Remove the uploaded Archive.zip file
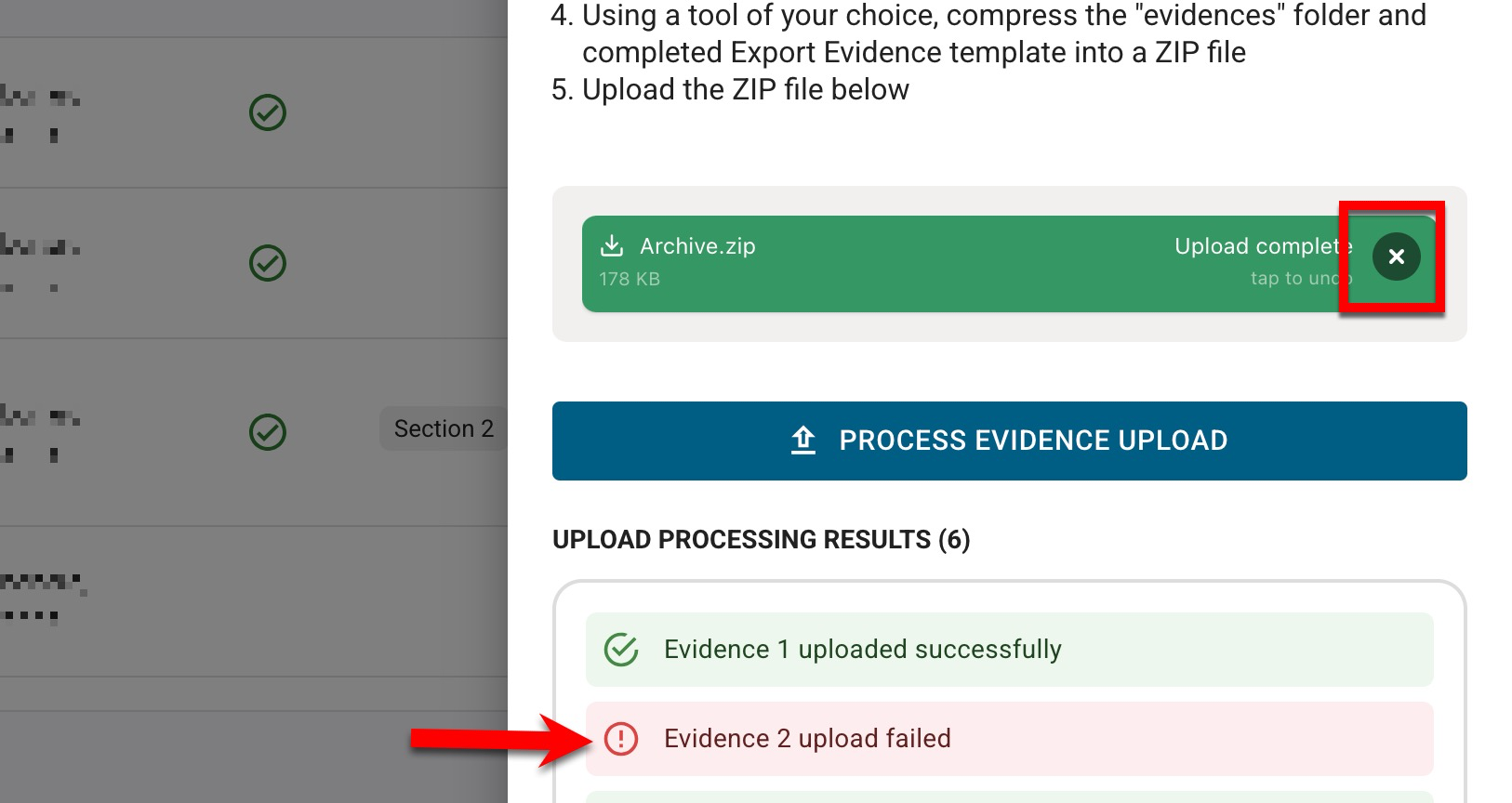This screenshot has height=803, width=1512. pyautogui.click(x=1396, y=257)
